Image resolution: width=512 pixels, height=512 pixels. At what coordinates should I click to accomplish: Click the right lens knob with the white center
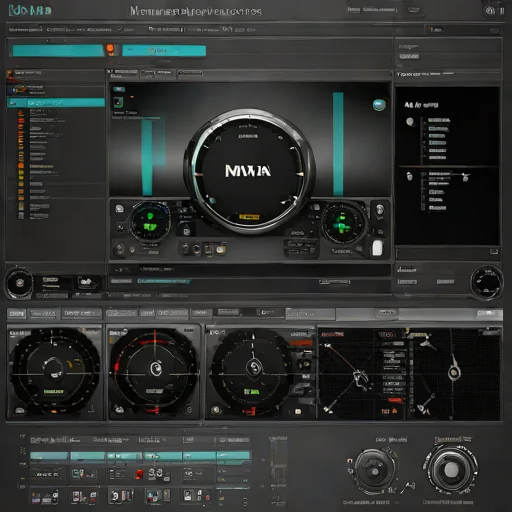pyautogui.click(x=451, y=470)
